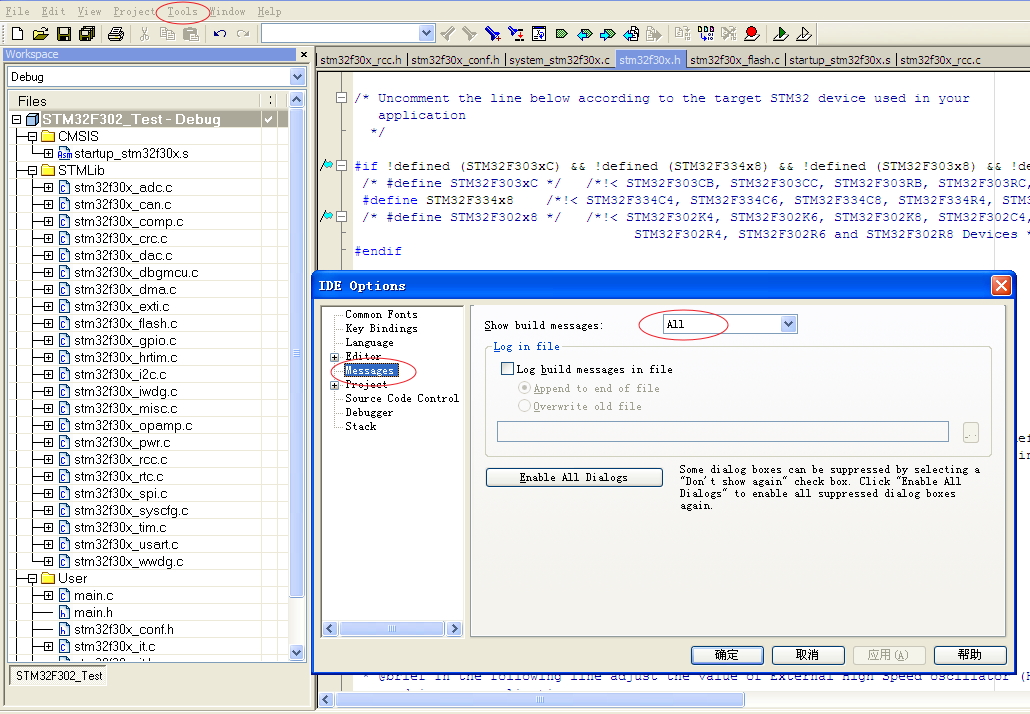Click the browse button beside the log file field
The width and height of the screenshot is (1030, 714).
[x=970, y=432]
